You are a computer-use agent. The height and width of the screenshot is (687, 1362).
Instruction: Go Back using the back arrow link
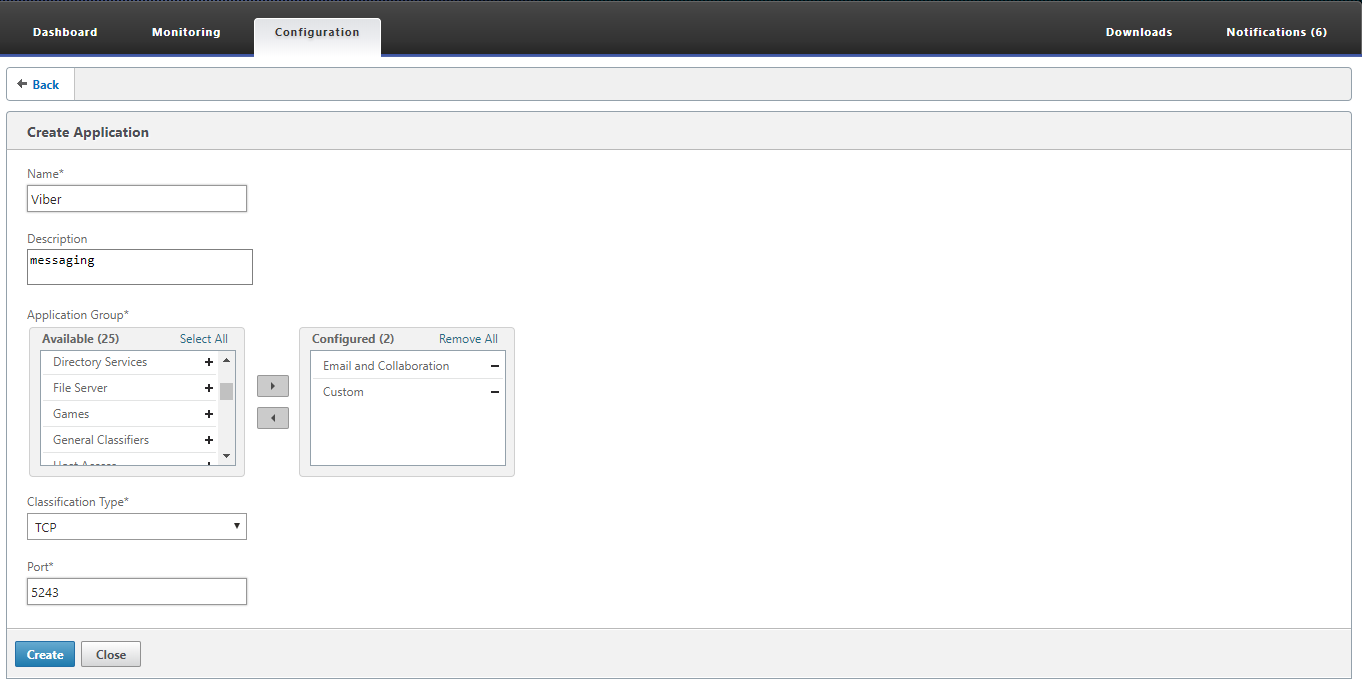39,85
